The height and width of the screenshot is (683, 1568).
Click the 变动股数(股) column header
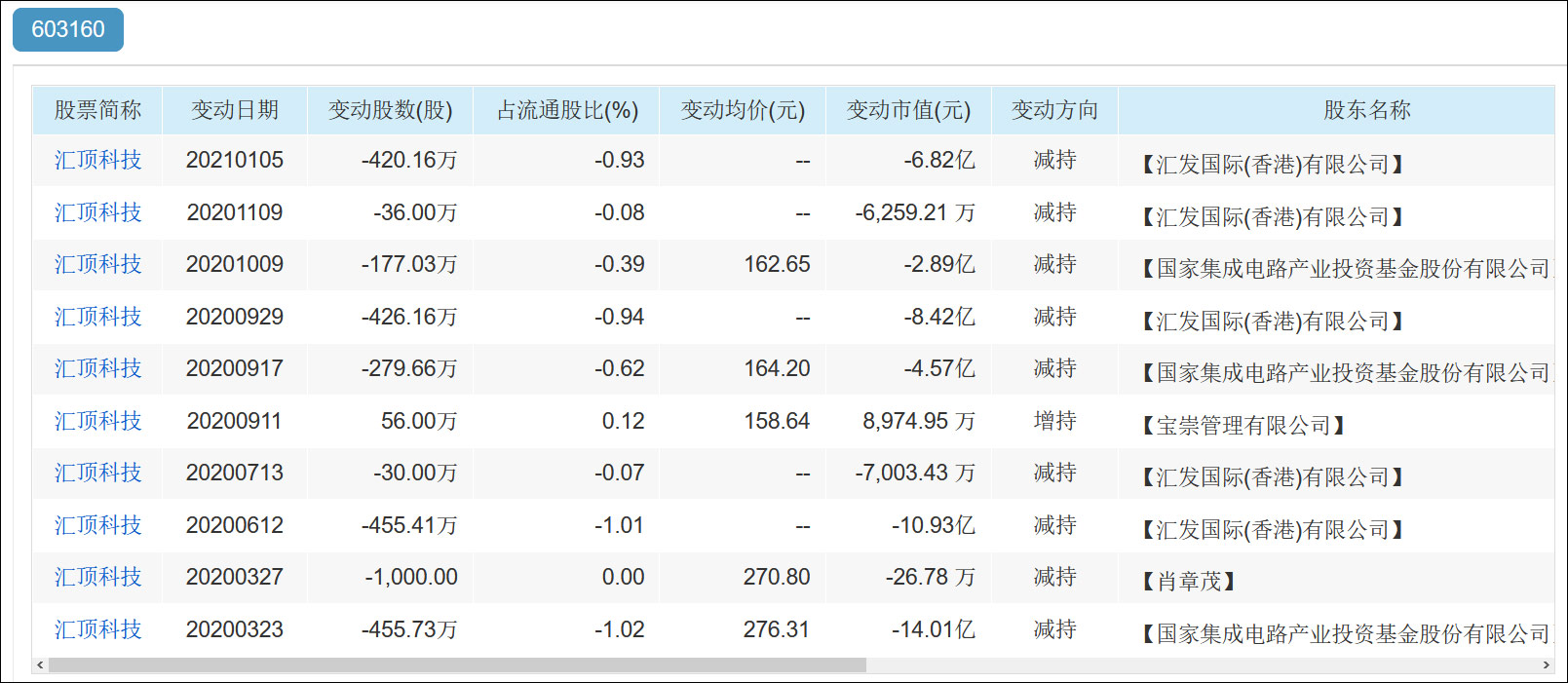coord(390,110)
